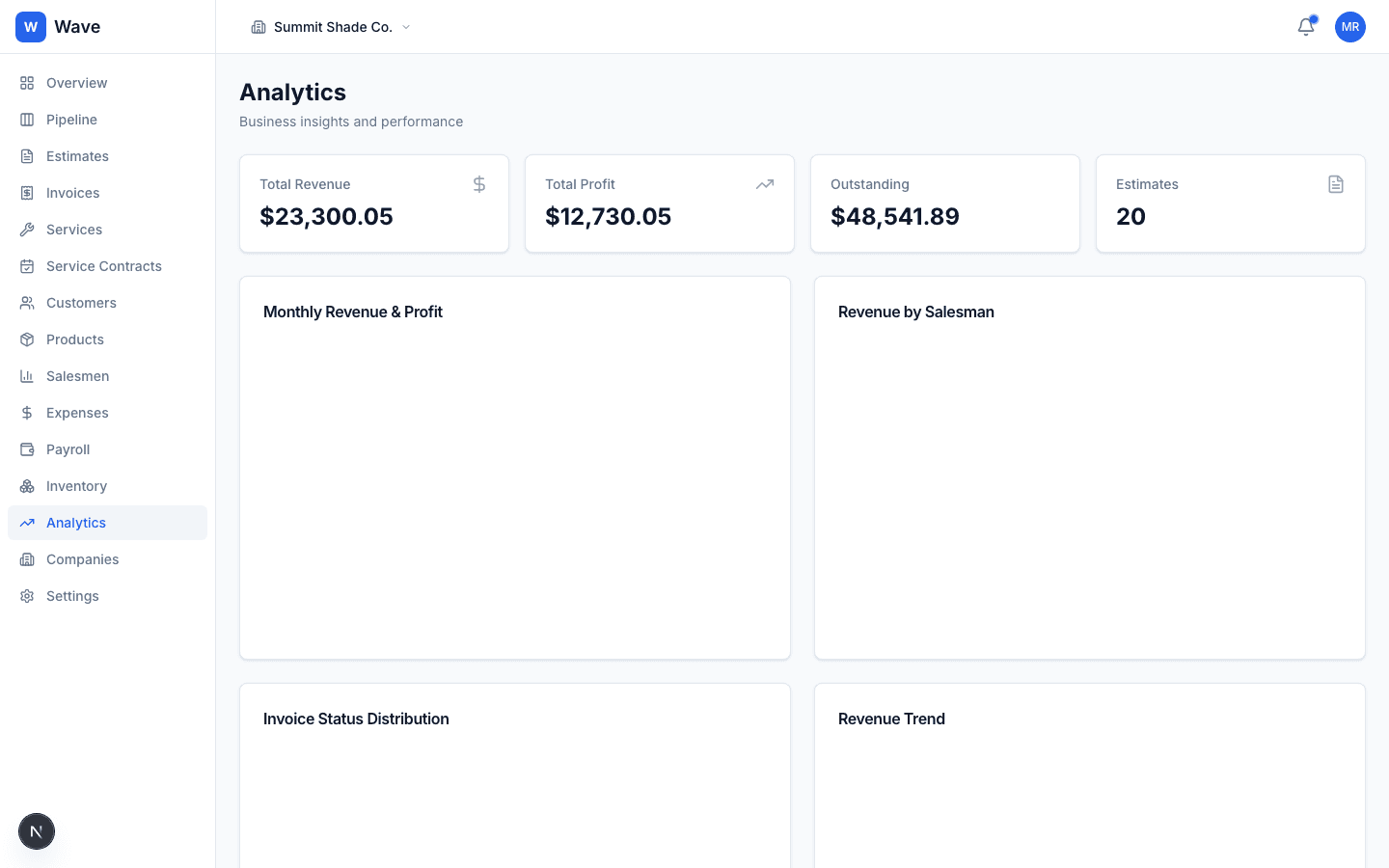Click the dark circular badge at bottom left
The width and height of the screenshot is (1389, 868).
37,831
